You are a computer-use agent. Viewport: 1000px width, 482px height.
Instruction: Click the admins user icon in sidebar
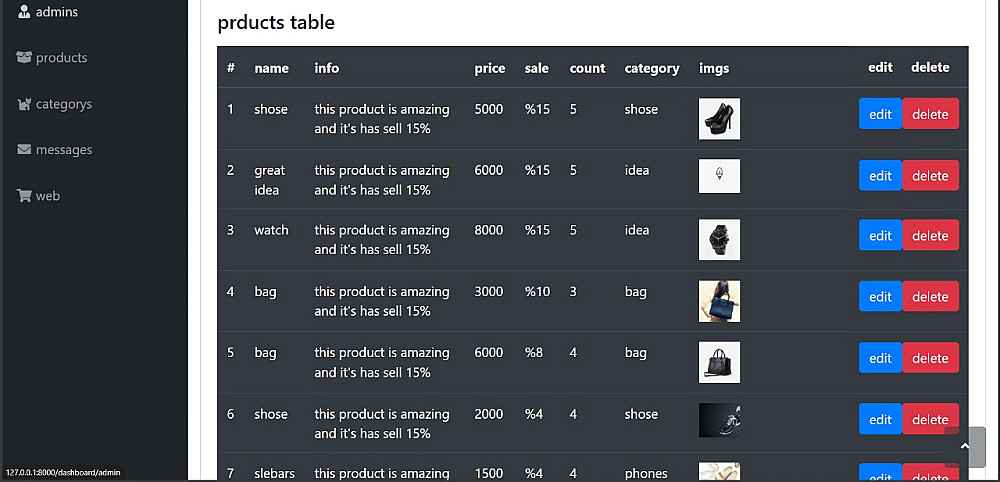coord(24,12)
